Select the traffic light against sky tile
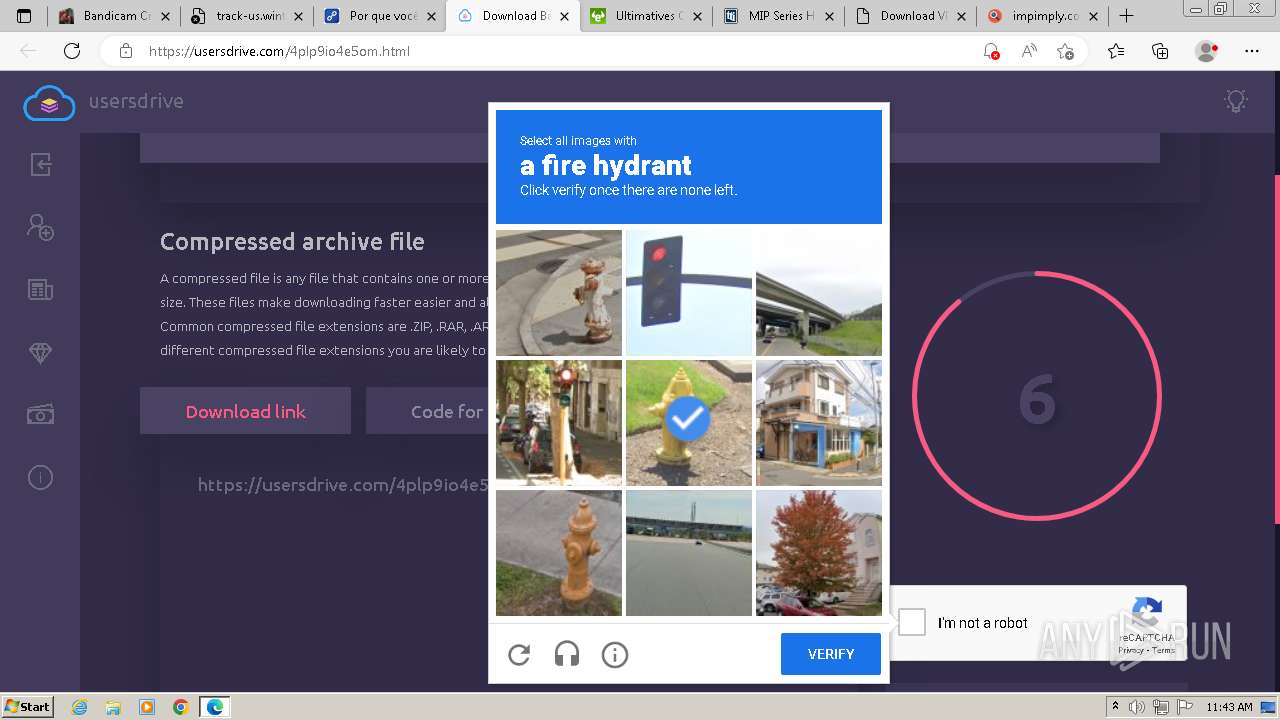1280x720 pixels. (689, 293)
